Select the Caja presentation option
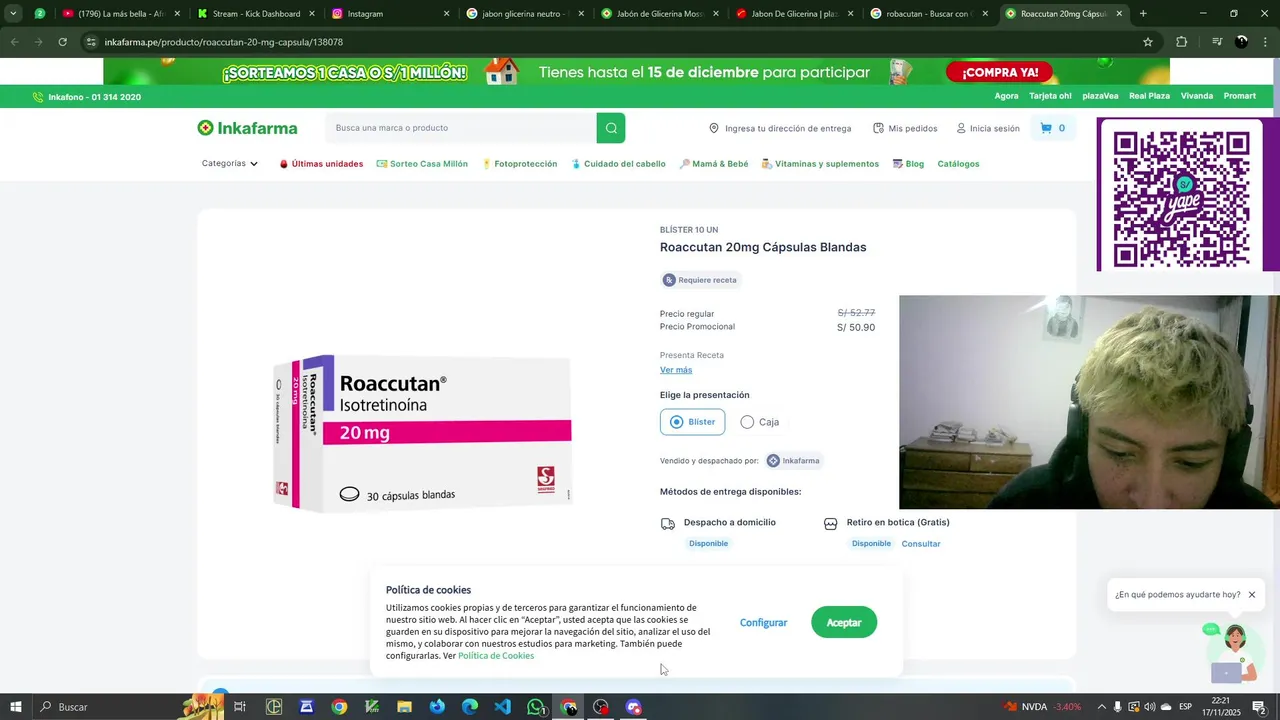1280x720 pixels. (760, 422)
